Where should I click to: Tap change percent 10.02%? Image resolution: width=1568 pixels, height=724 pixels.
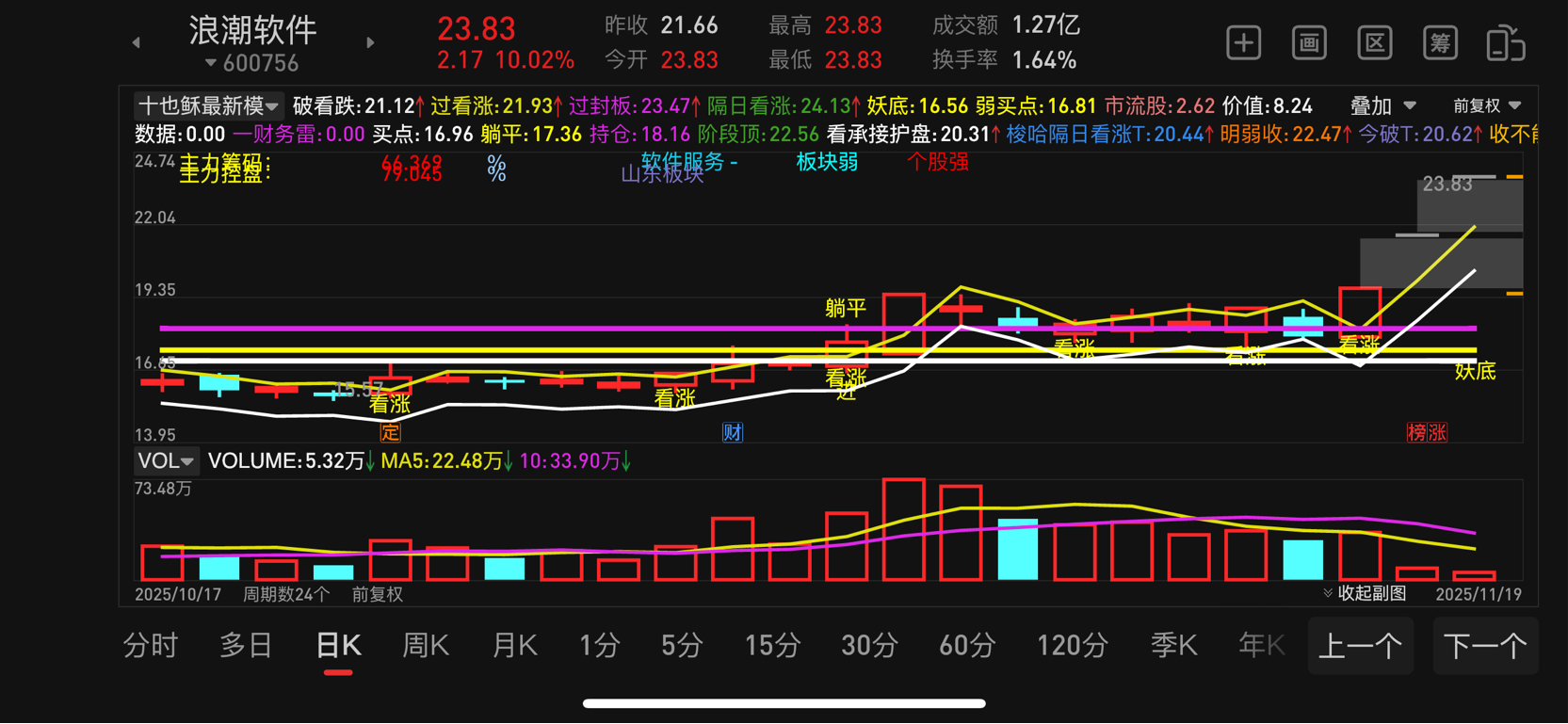tap(535, 60)
